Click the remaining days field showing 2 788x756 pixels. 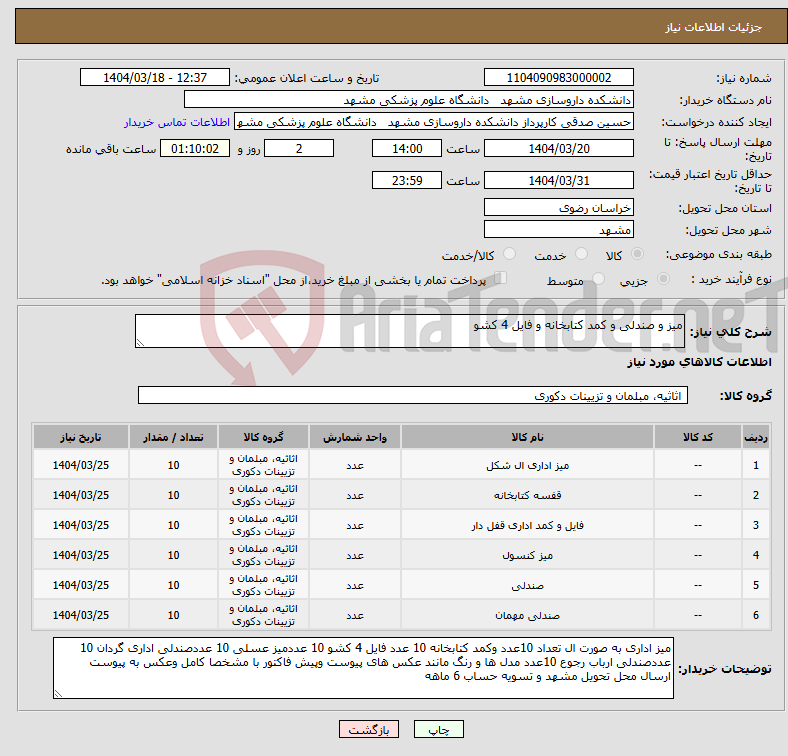click(299, 148)
